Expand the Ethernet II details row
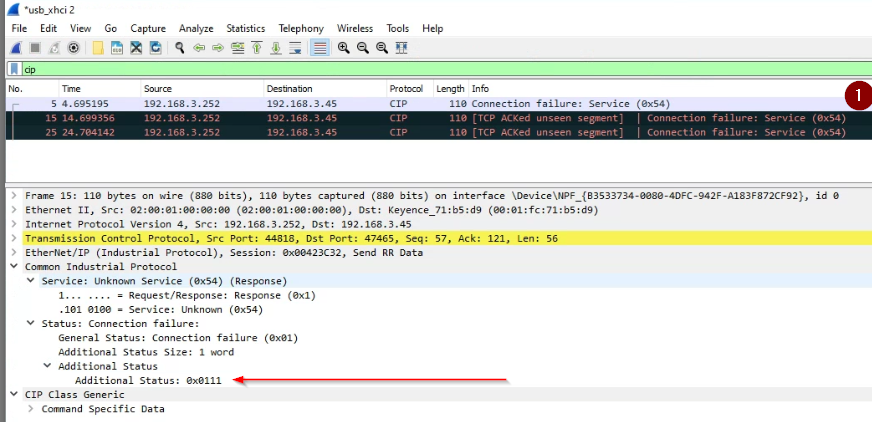This screenshot has width=872, height=422. [x=14, y=210]
